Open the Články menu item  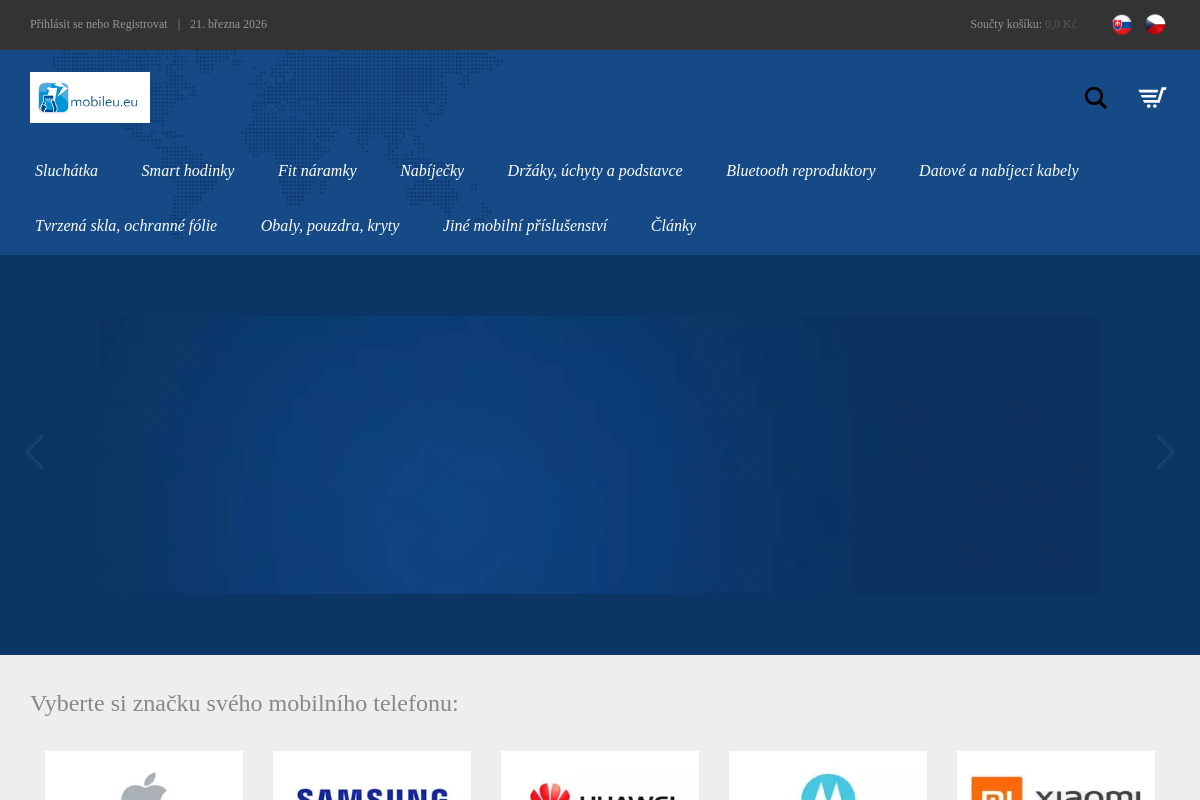coord(673,226)
